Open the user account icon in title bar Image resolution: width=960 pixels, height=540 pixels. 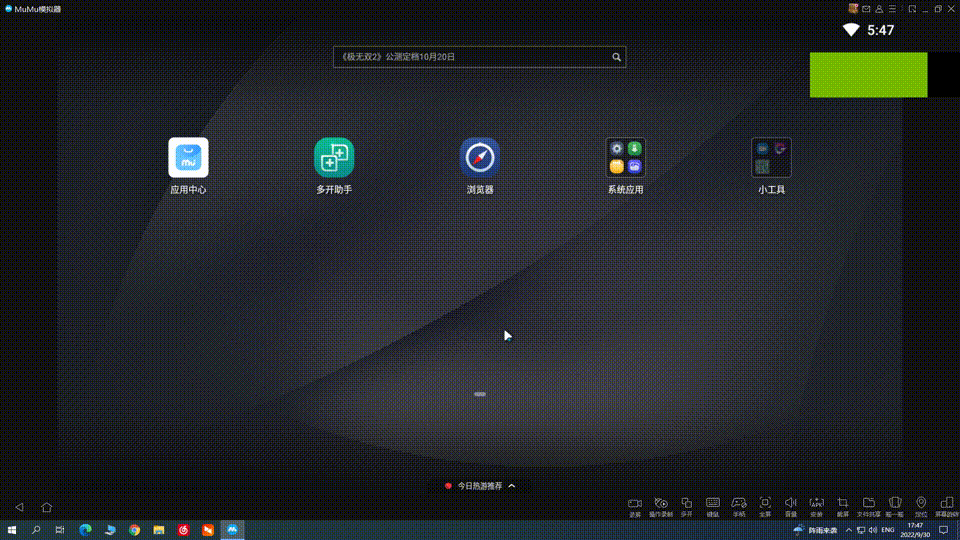[x=879, y=9]
